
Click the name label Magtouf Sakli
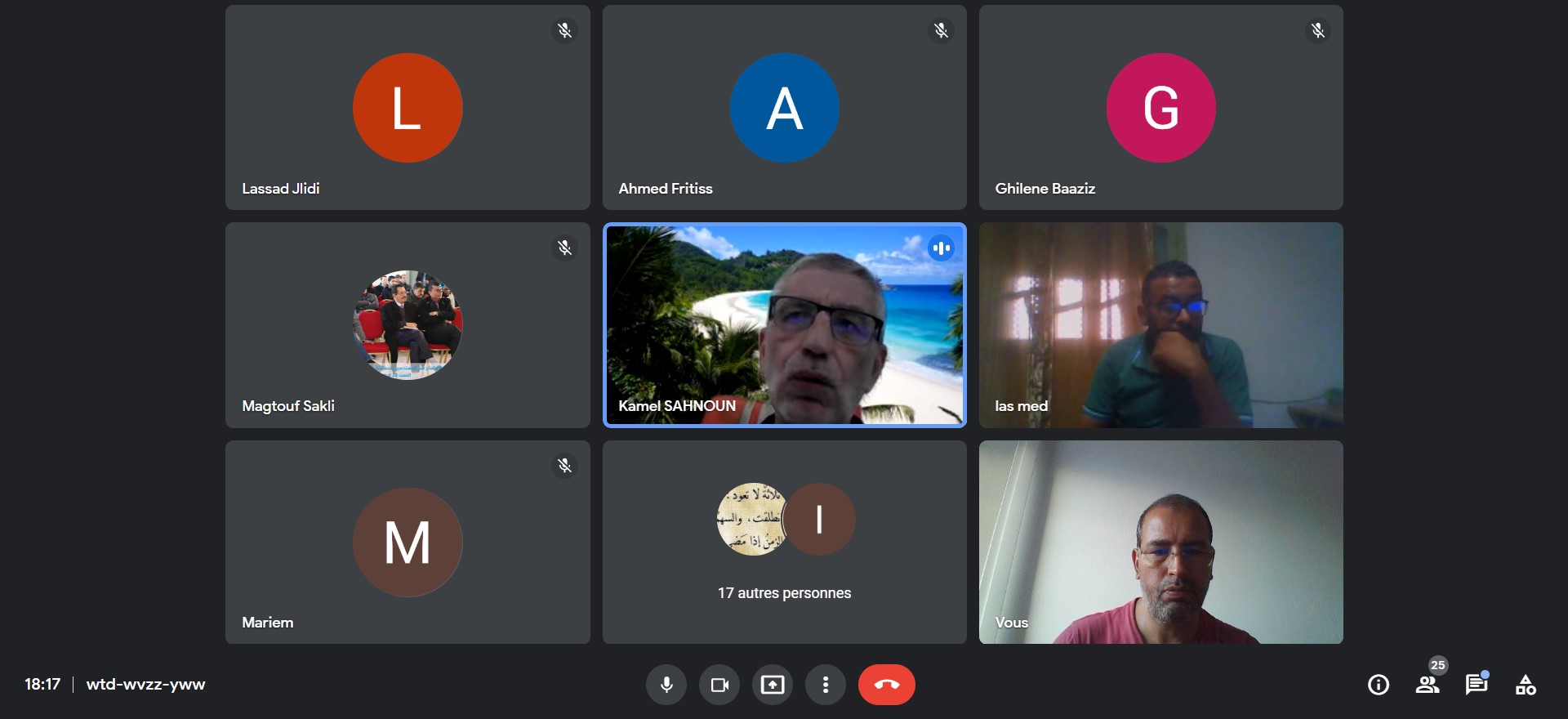(x=288, y=406)
